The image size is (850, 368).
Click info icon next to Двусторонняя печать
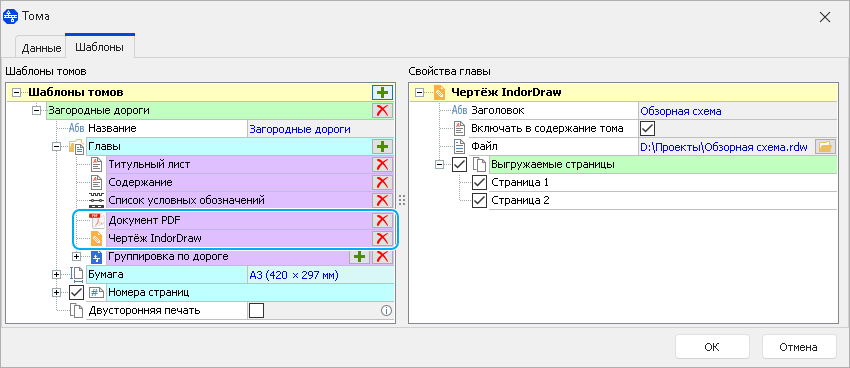pyautogui.click(x=386, y=311)
